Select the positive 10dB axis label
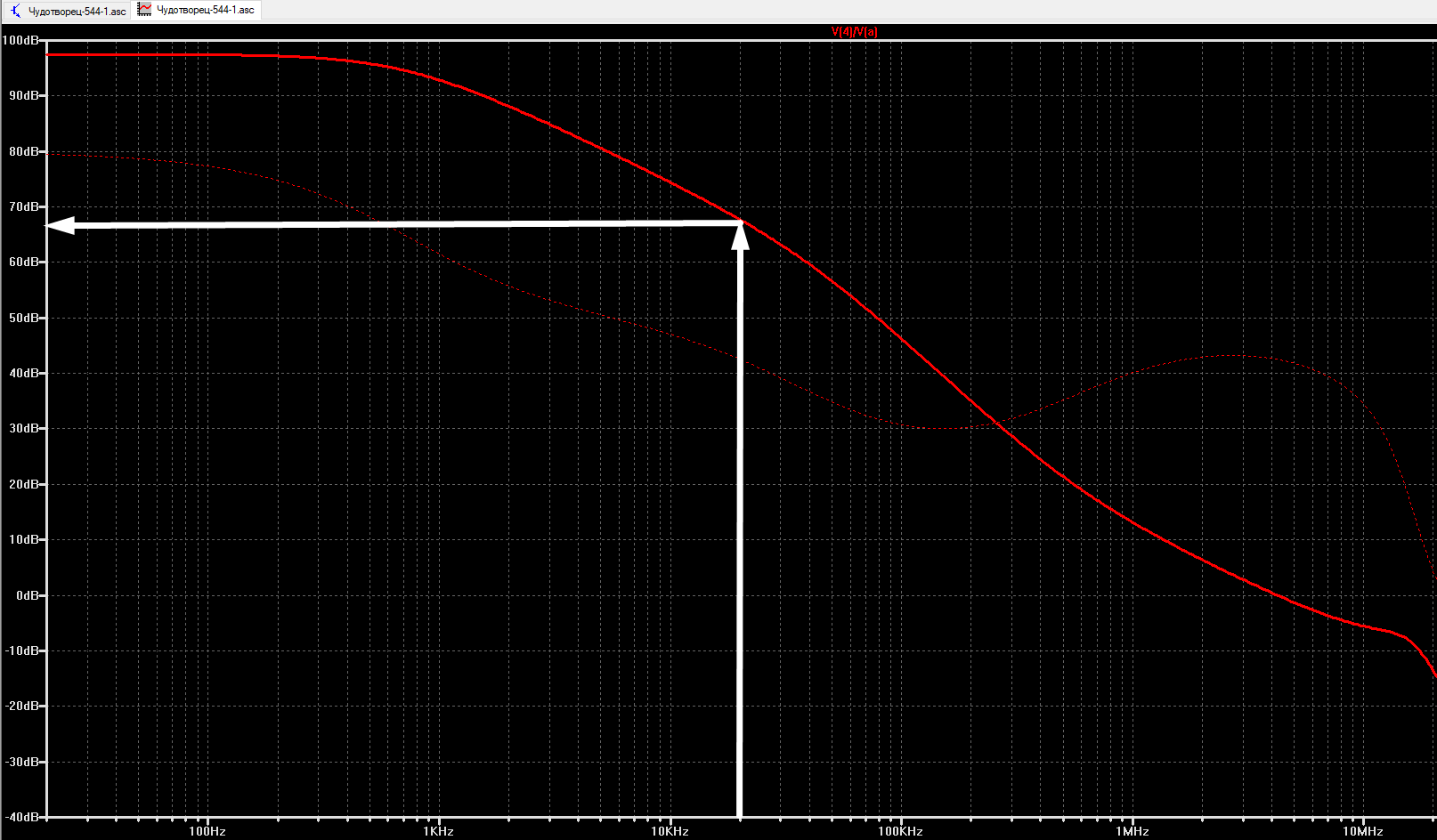 [x=24, y=539]
